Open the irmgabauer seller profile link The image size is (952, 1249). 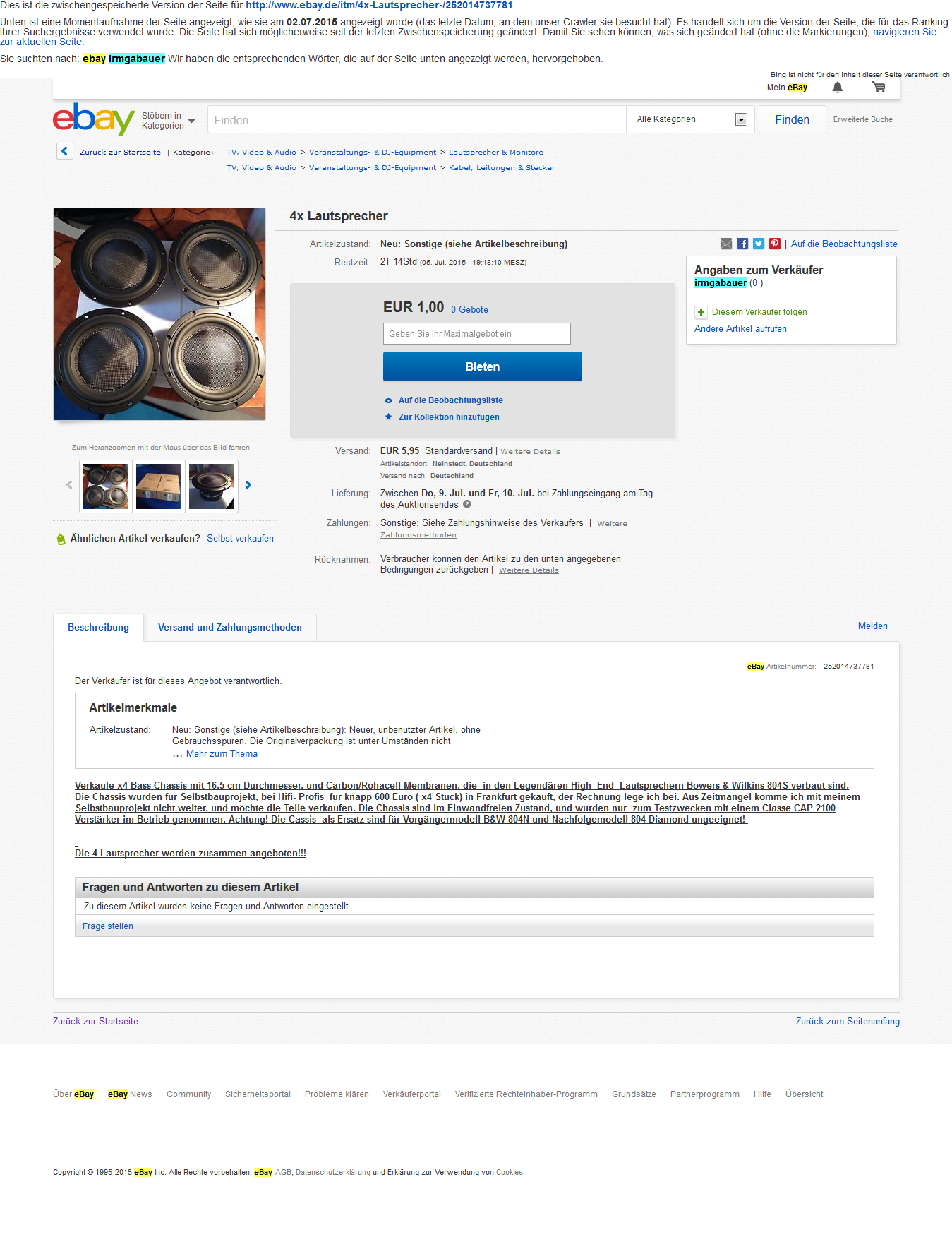[720, 283]
